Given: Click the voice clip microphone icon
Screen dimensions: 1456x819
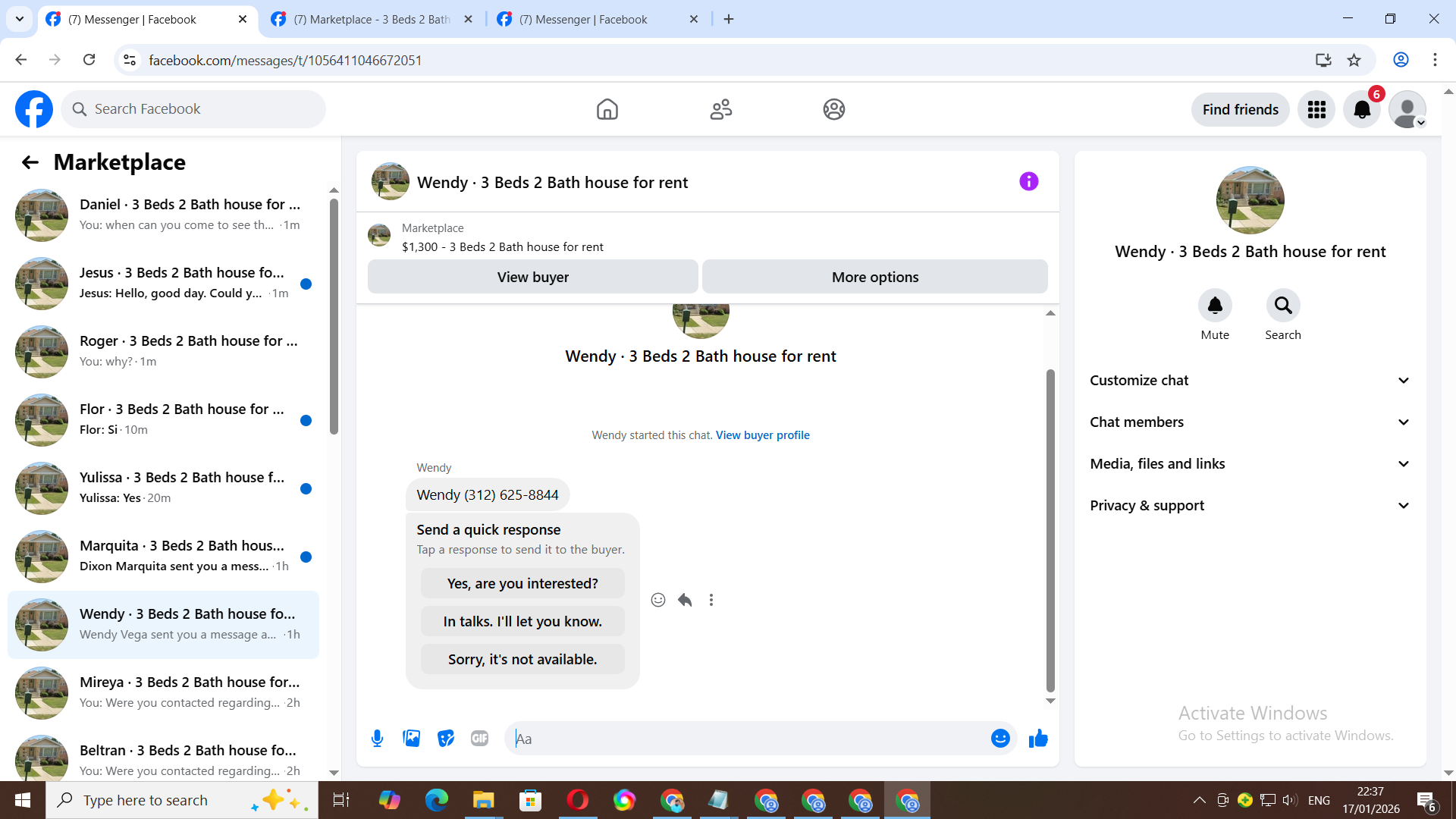Looking at the screenshot, I should coord(377,739).
